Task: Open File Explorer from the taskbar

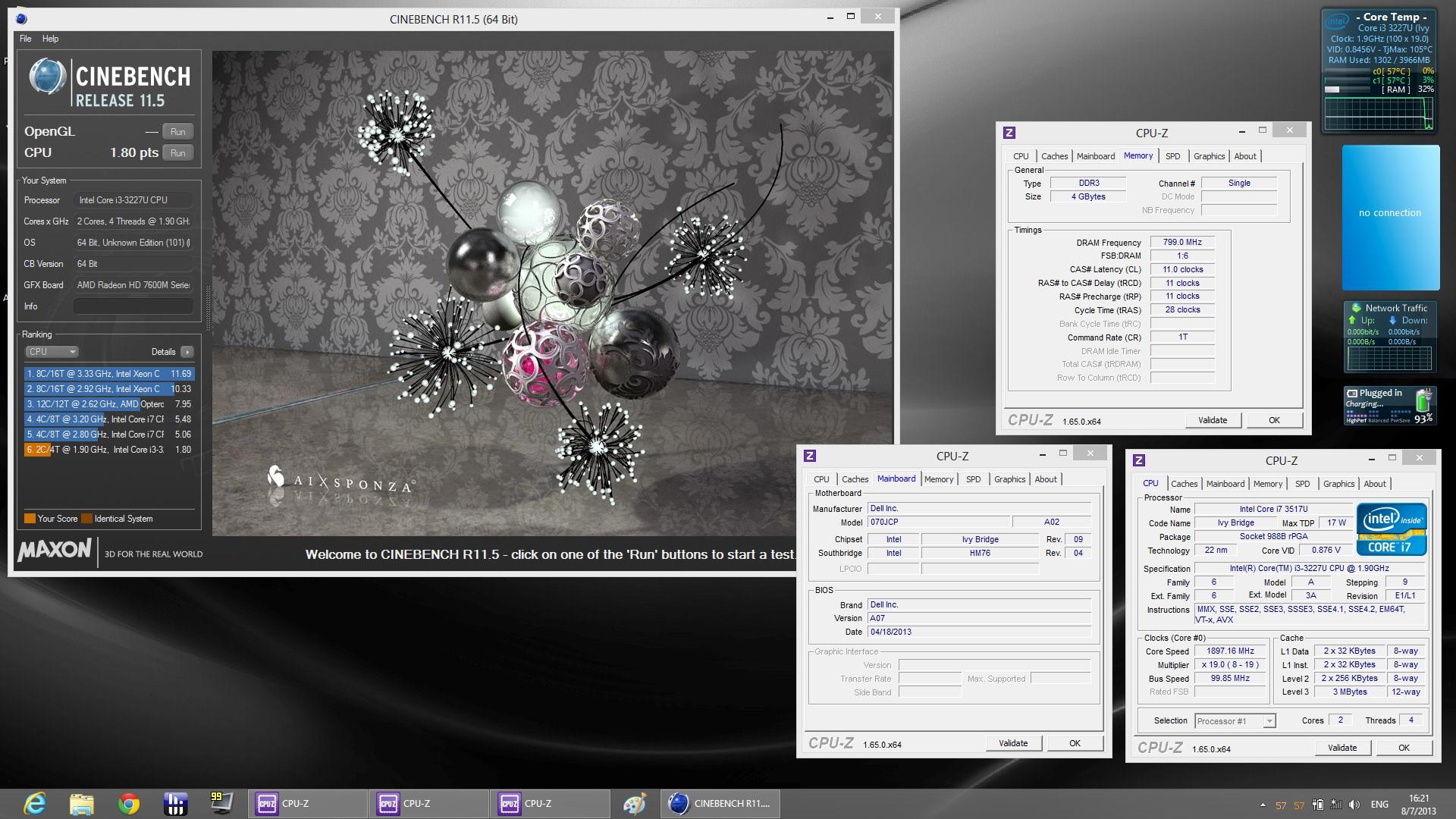Action: coord(82,804)
